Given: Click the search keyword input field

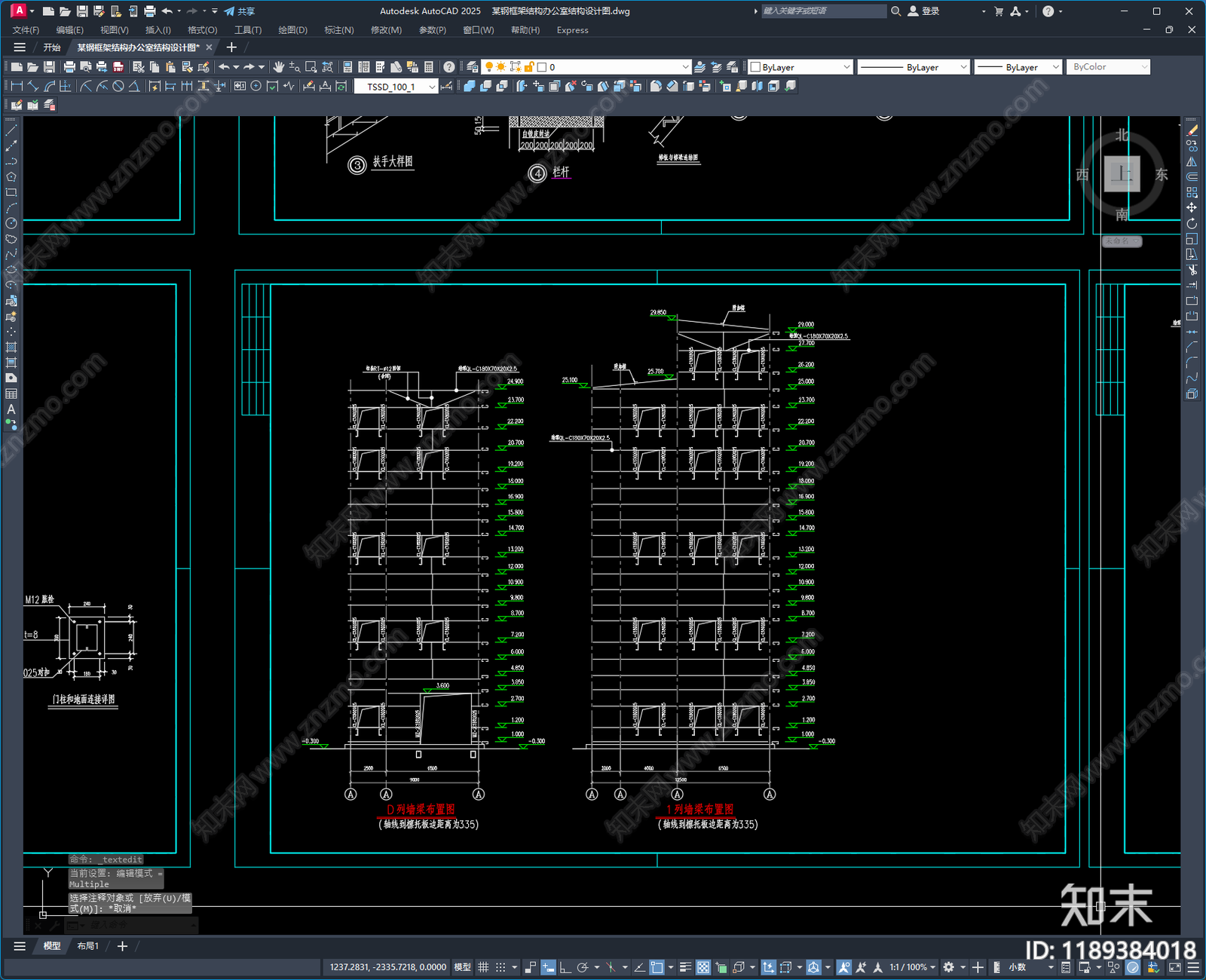Looking at the screenshot, I should click(823, 11).
